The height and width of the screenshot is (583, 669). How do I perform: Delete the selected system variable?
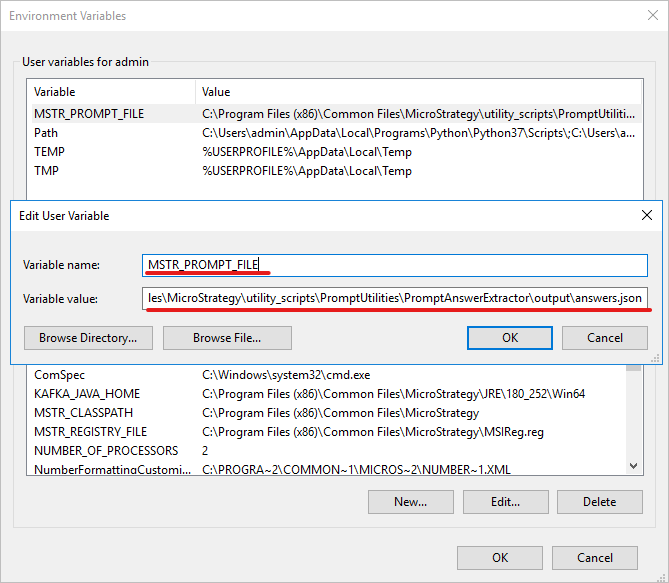(x=599, y=502)
